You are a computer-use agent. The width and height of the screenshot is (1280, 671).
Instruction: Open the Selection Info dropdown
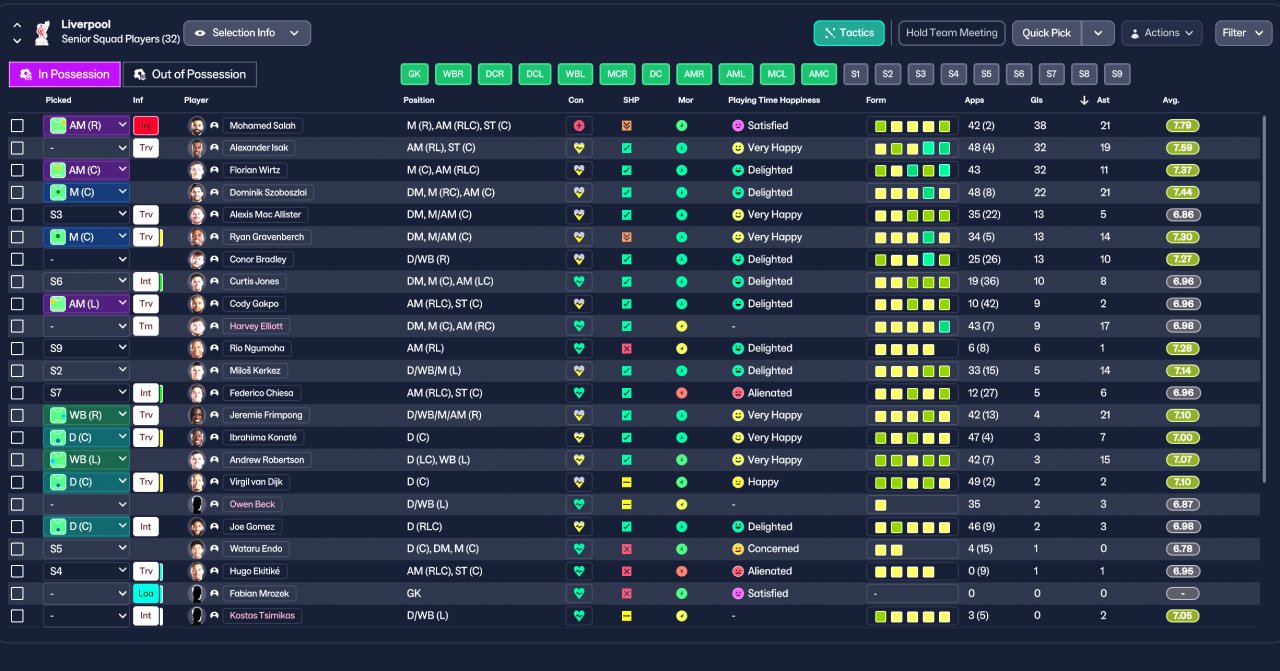pos(247,33)
